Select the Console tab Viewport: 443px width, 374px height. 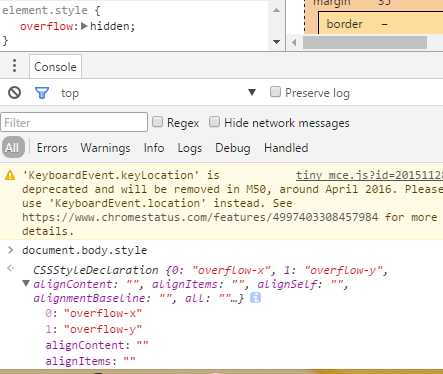tap(55, 67)
